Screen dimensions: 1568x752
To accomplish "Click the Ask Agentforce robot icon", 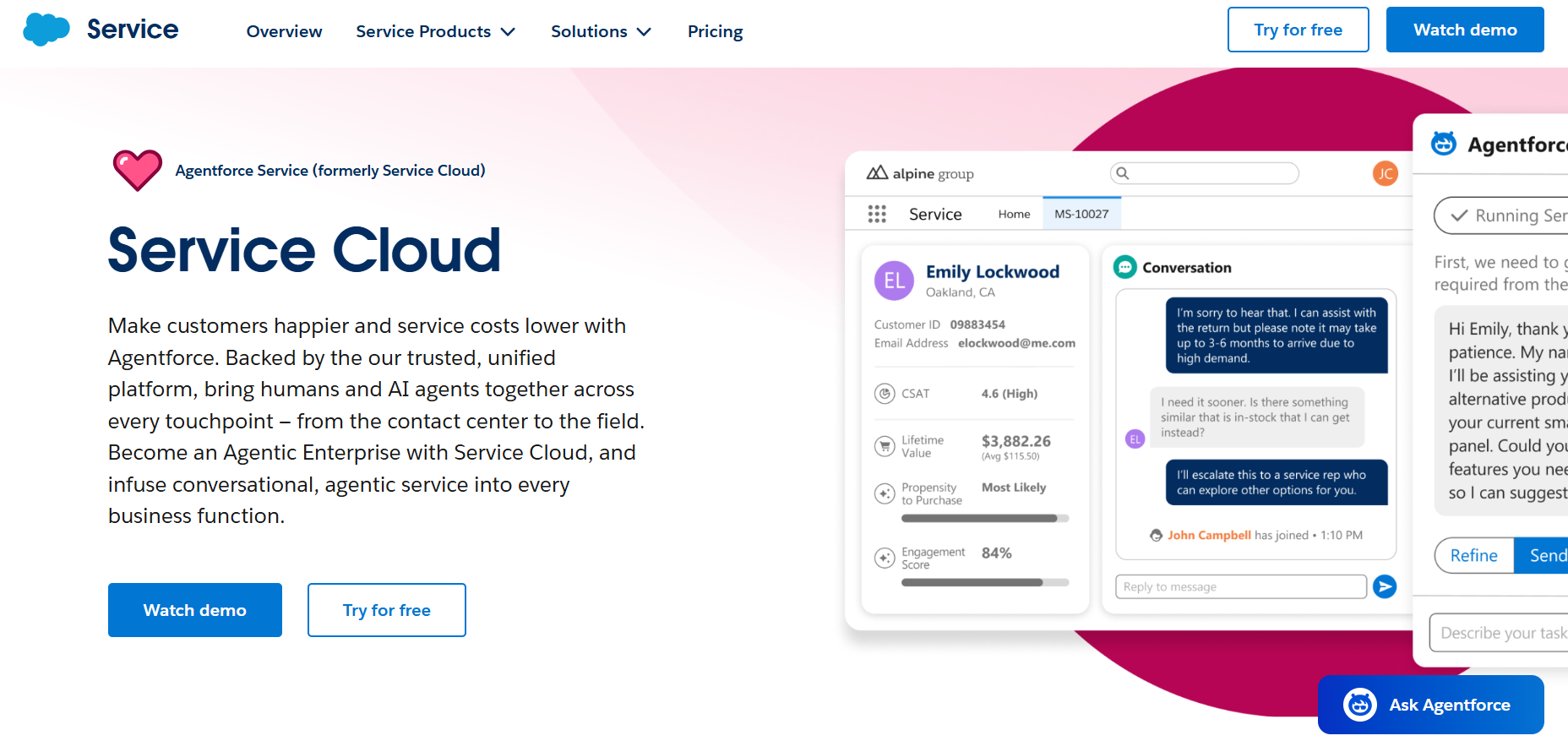I will (x=1360, y=704).
